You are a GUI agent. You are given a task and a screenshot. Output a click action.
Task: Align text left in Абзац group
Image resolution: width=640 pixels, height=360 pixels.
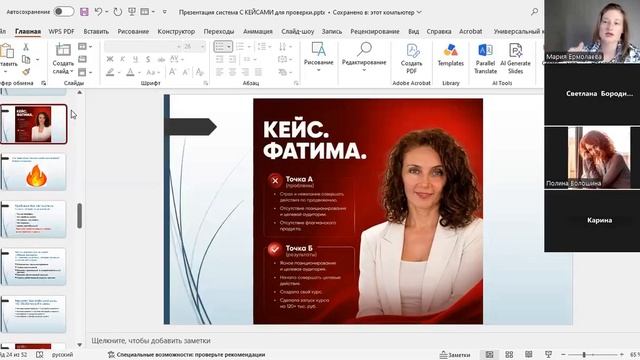219,72
